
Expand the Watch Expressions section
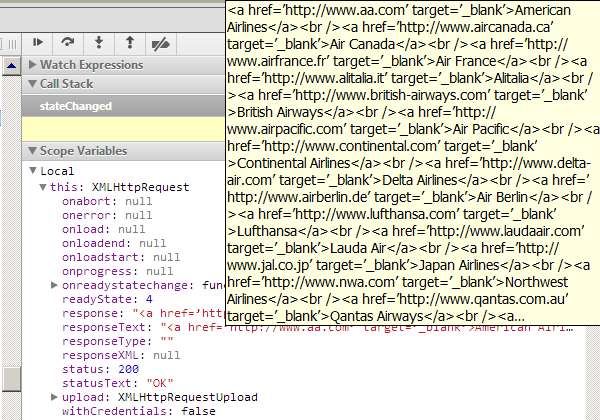click(33, 65)
